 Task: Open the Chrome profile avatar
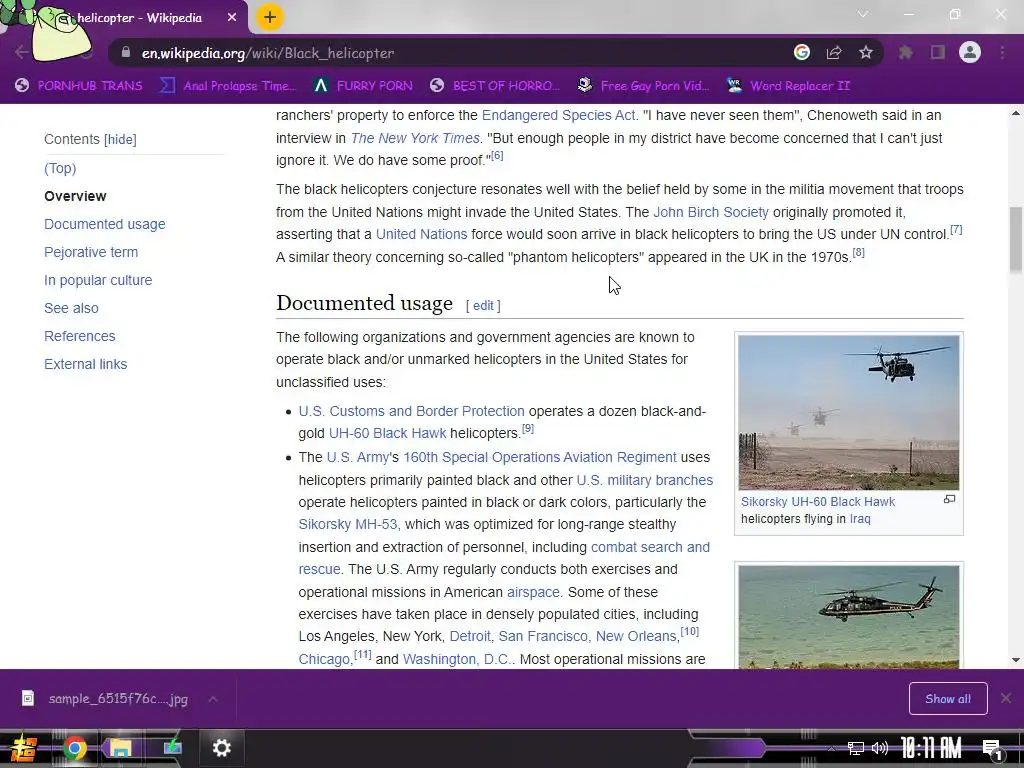pos(970,52)
